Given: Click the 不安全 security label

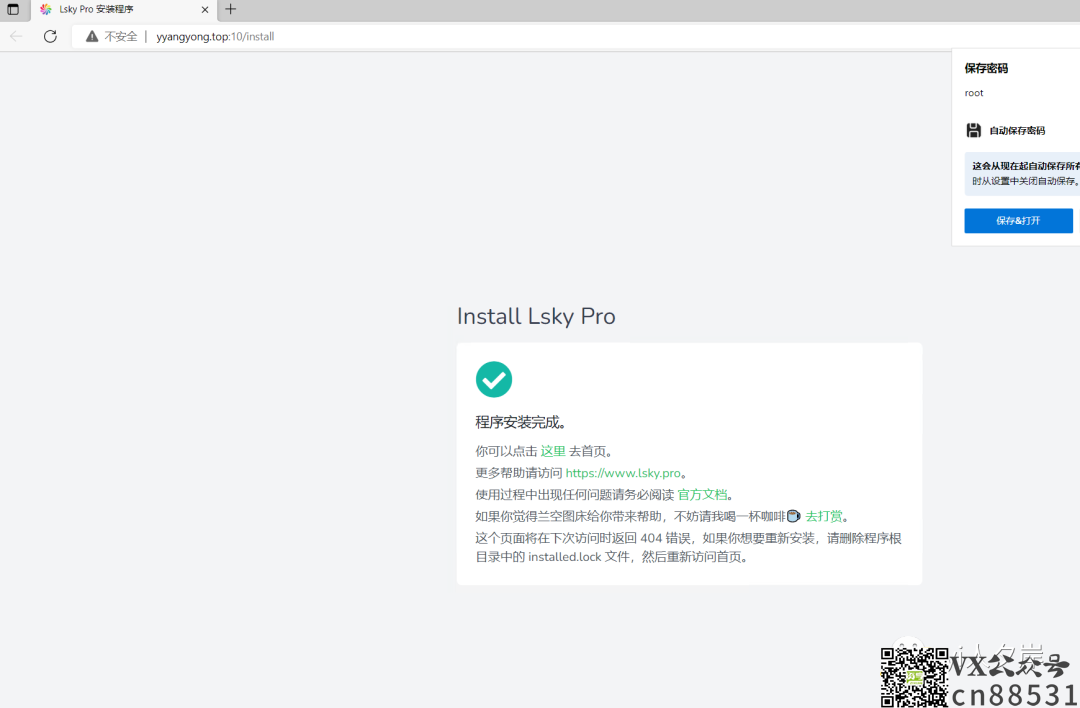Looking at the screenshot, I should click(x=121, y=37).
